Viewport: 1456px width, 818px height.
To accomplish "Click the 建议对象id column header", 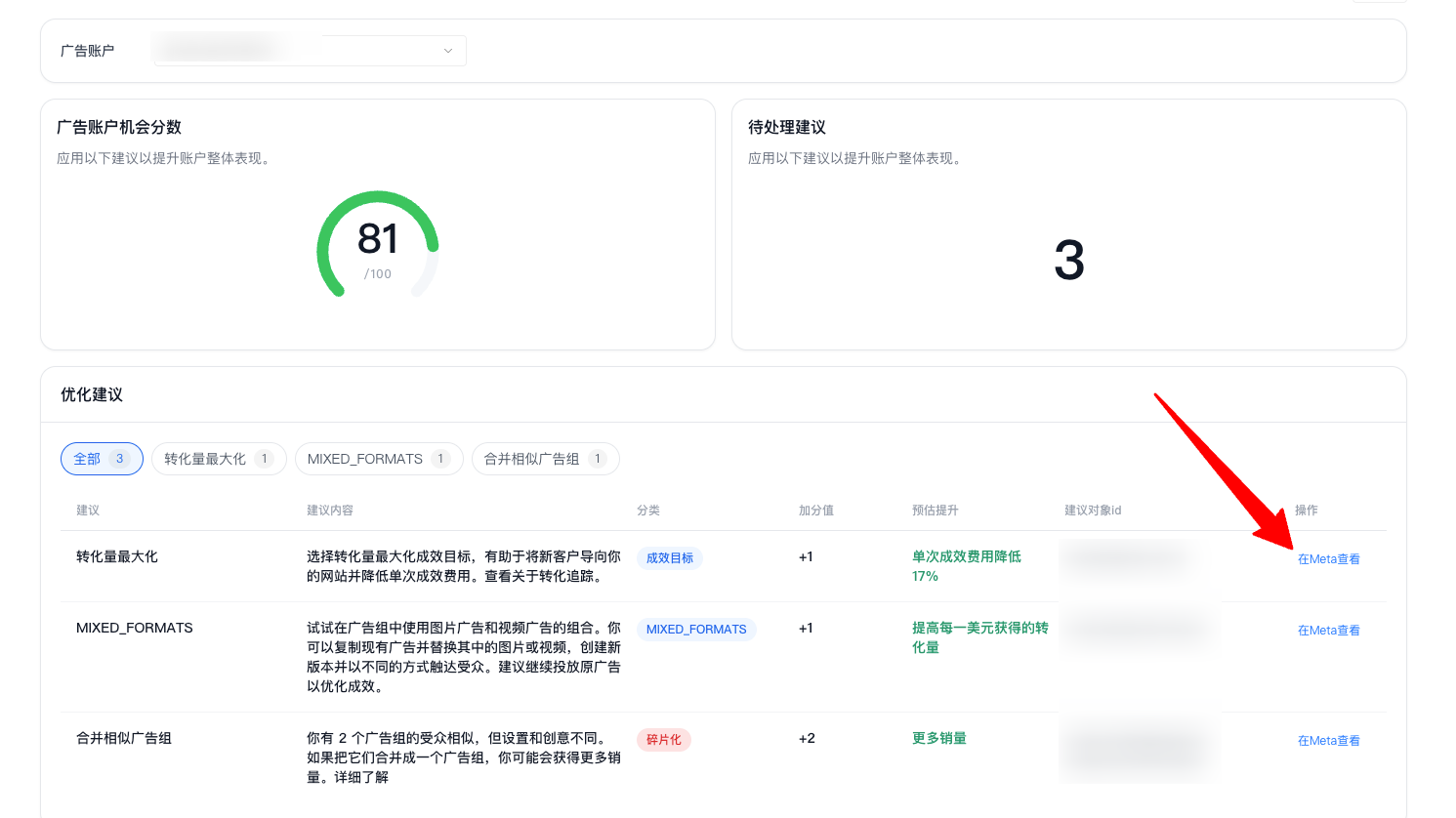I will click(x=1093, y=511).
